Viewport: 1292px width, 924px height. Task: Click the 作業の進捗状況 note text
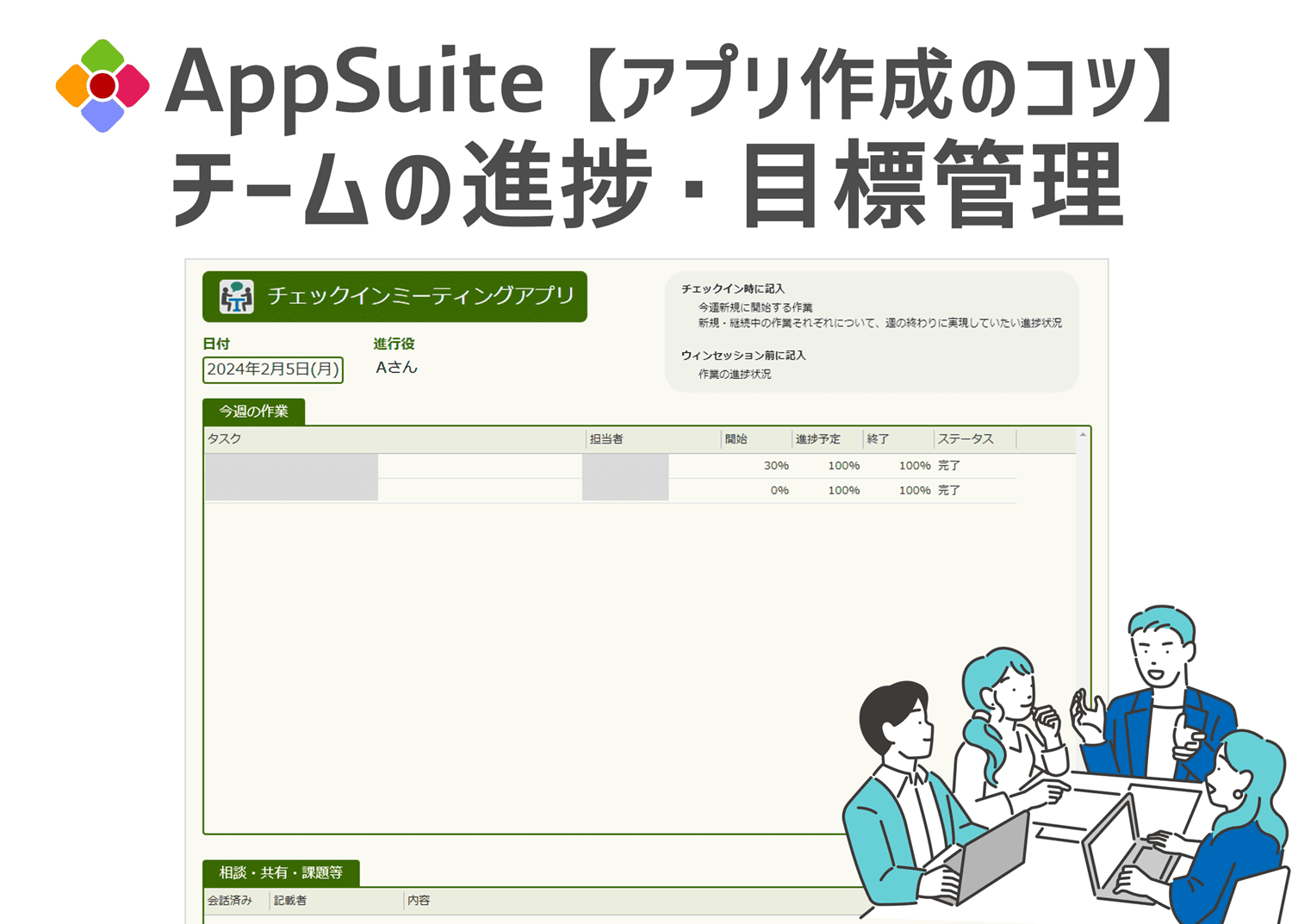[x=735, y=375]
